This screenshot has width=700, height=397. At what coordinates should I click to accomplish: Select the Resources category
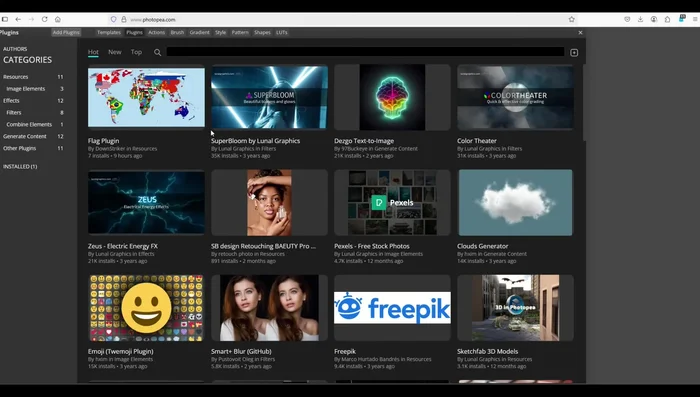click(x=33, y=77)
